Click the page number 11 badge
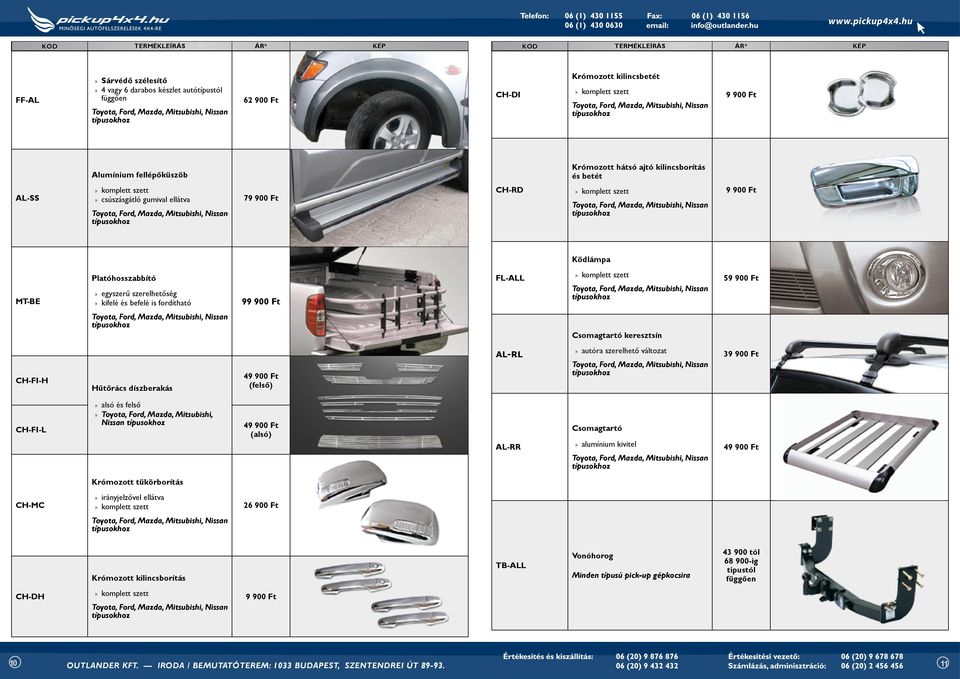 [x=943, y=661]
